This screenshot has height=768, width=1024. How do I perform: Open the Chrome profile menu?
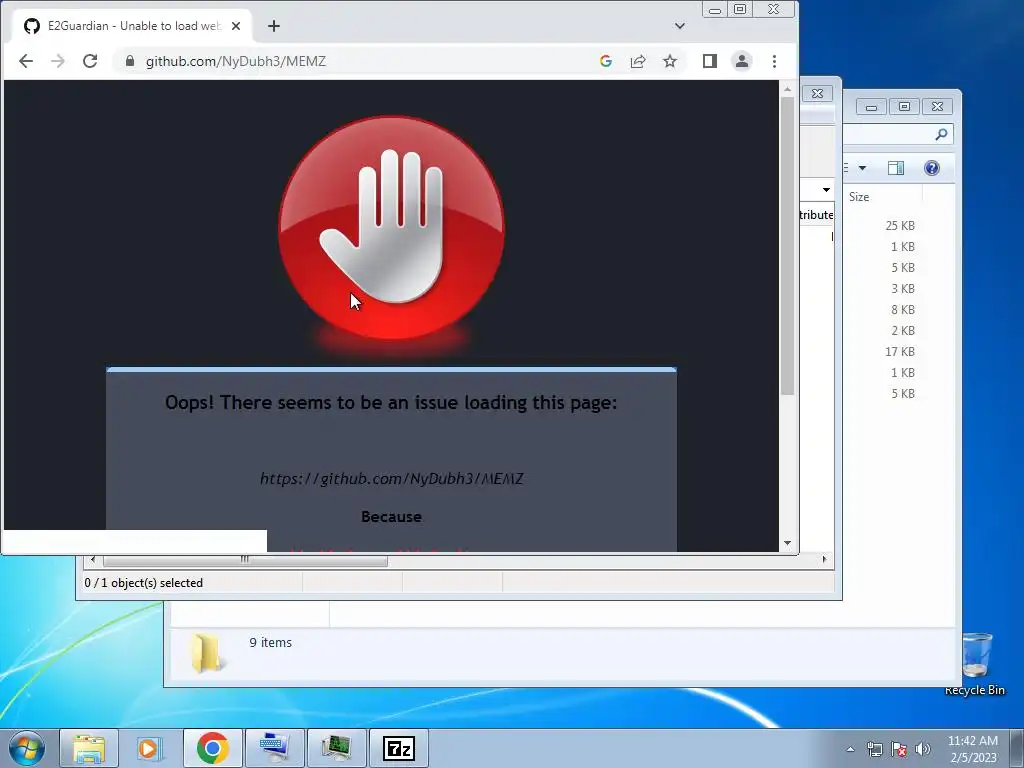click(x=742, y=61)
